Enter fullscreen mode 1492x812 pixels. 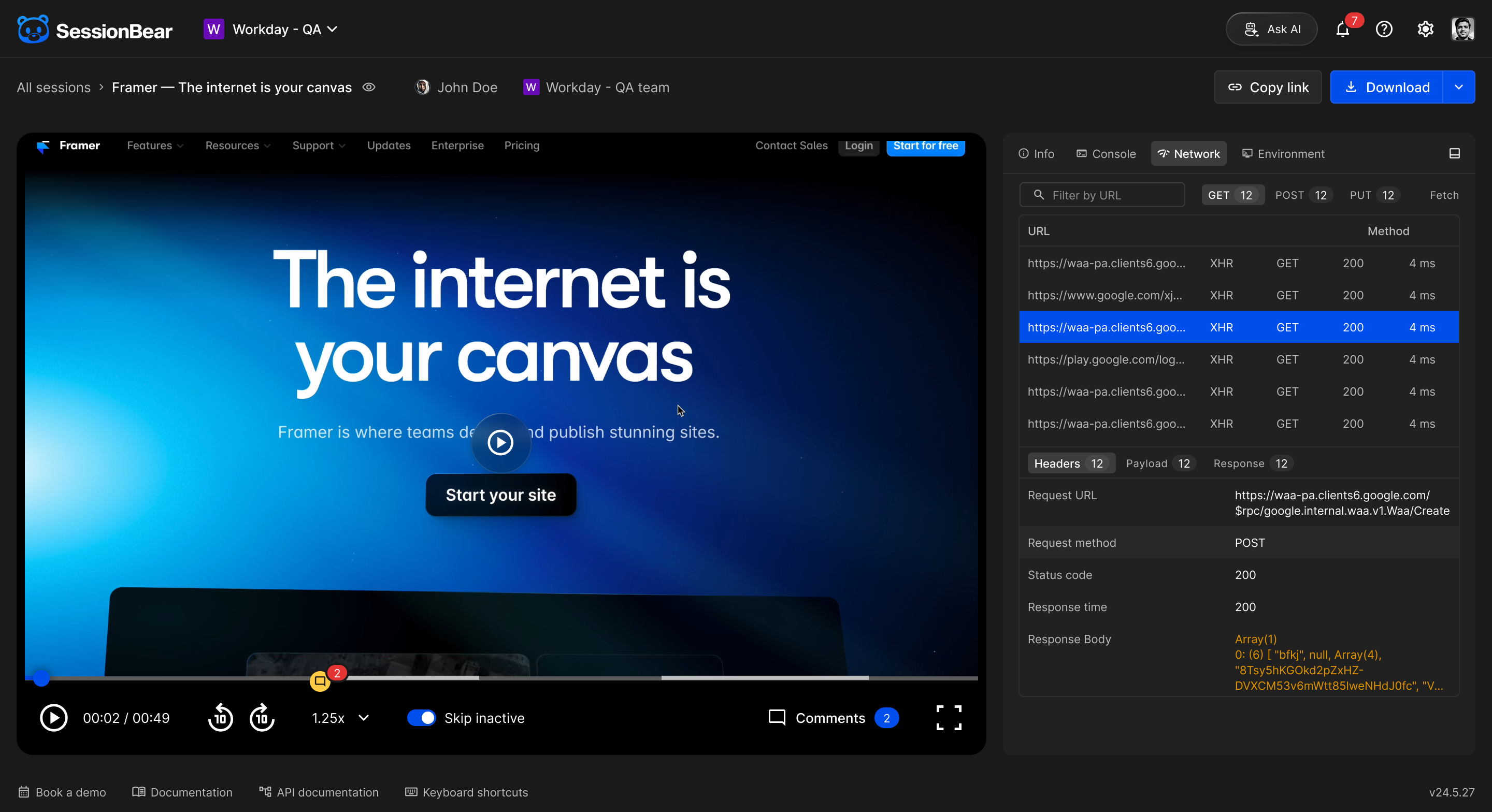pyautogui.click(x=949, y=718)
